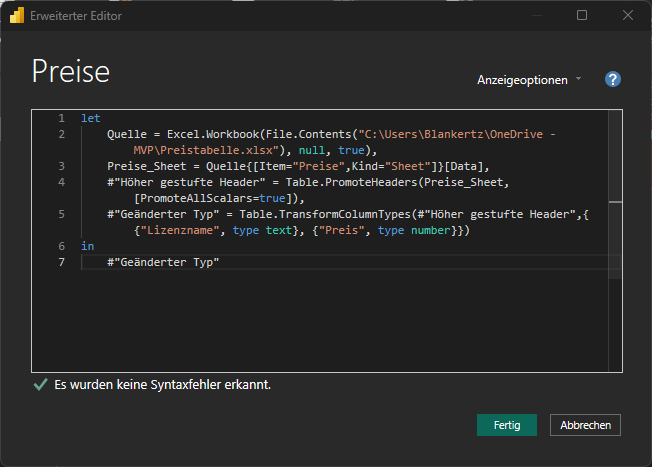
Task: Close the Erweiterter Editor dialog
Action: (627, 15)
